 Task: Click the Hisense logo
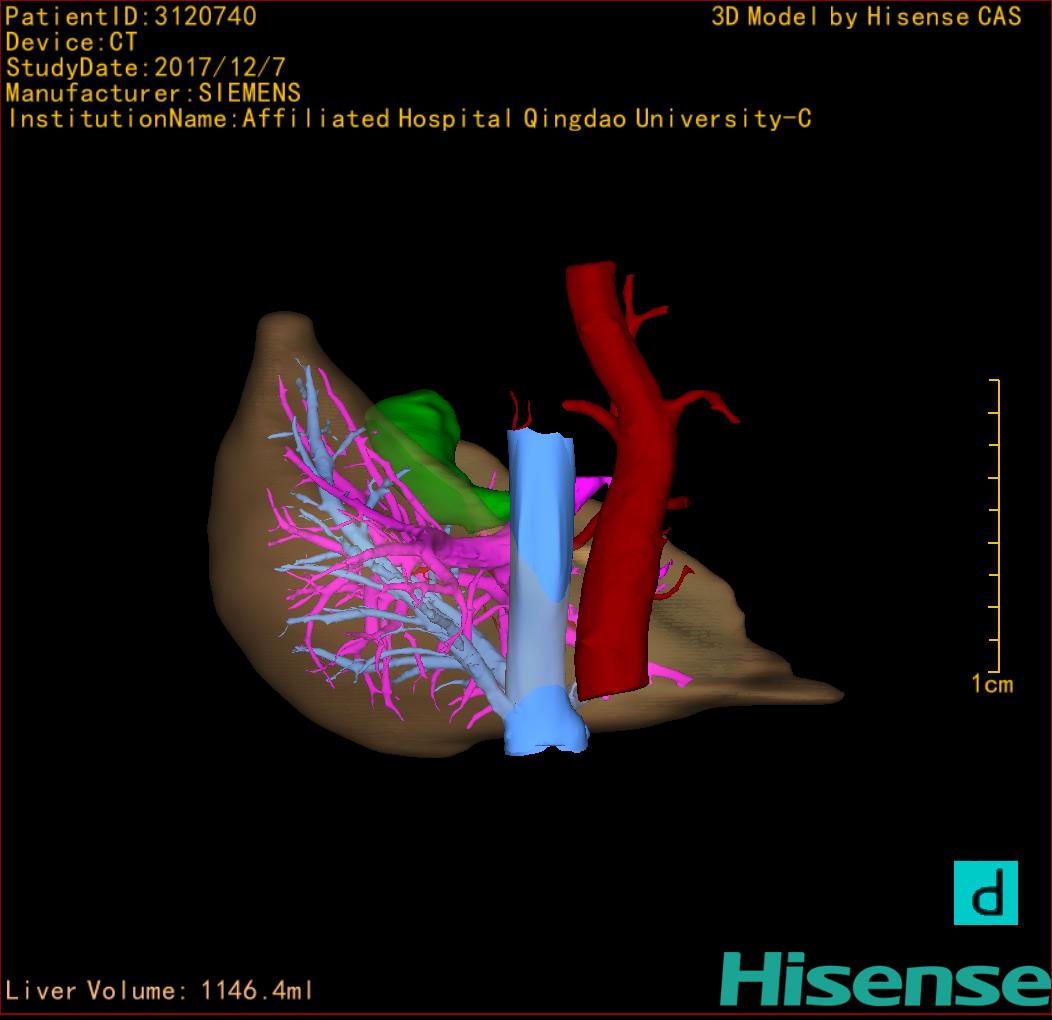pyautogui.click(x=885, y=979)
